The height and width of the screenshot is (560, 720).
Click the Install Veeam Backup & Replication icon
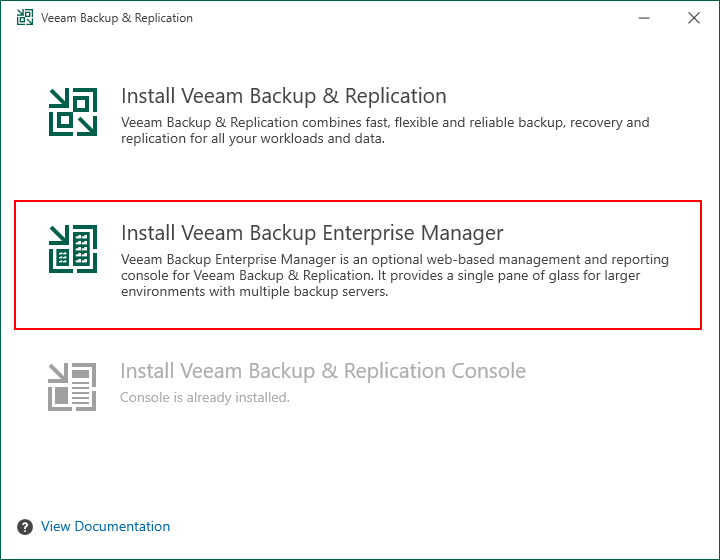73,112
